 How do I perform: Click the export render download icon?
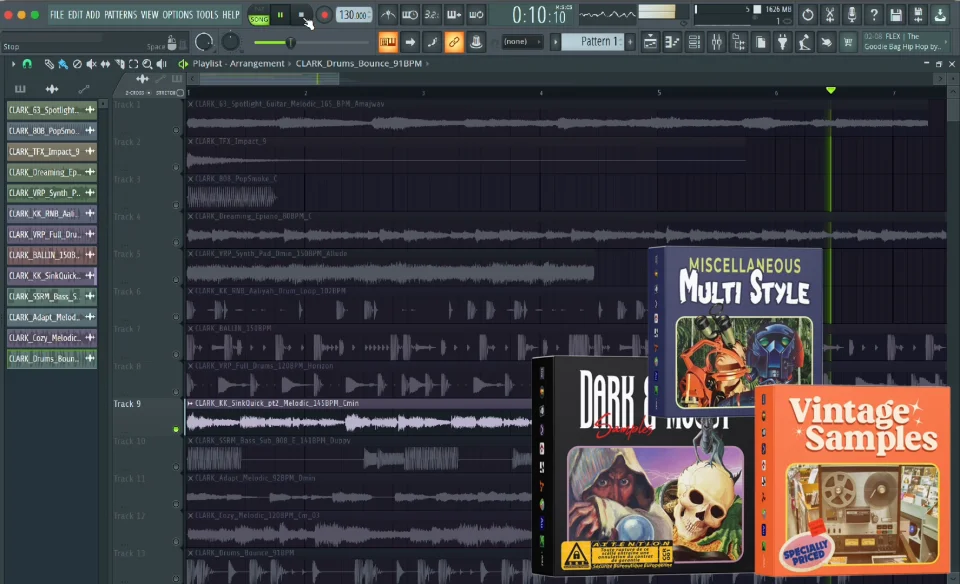pos(940,15)
